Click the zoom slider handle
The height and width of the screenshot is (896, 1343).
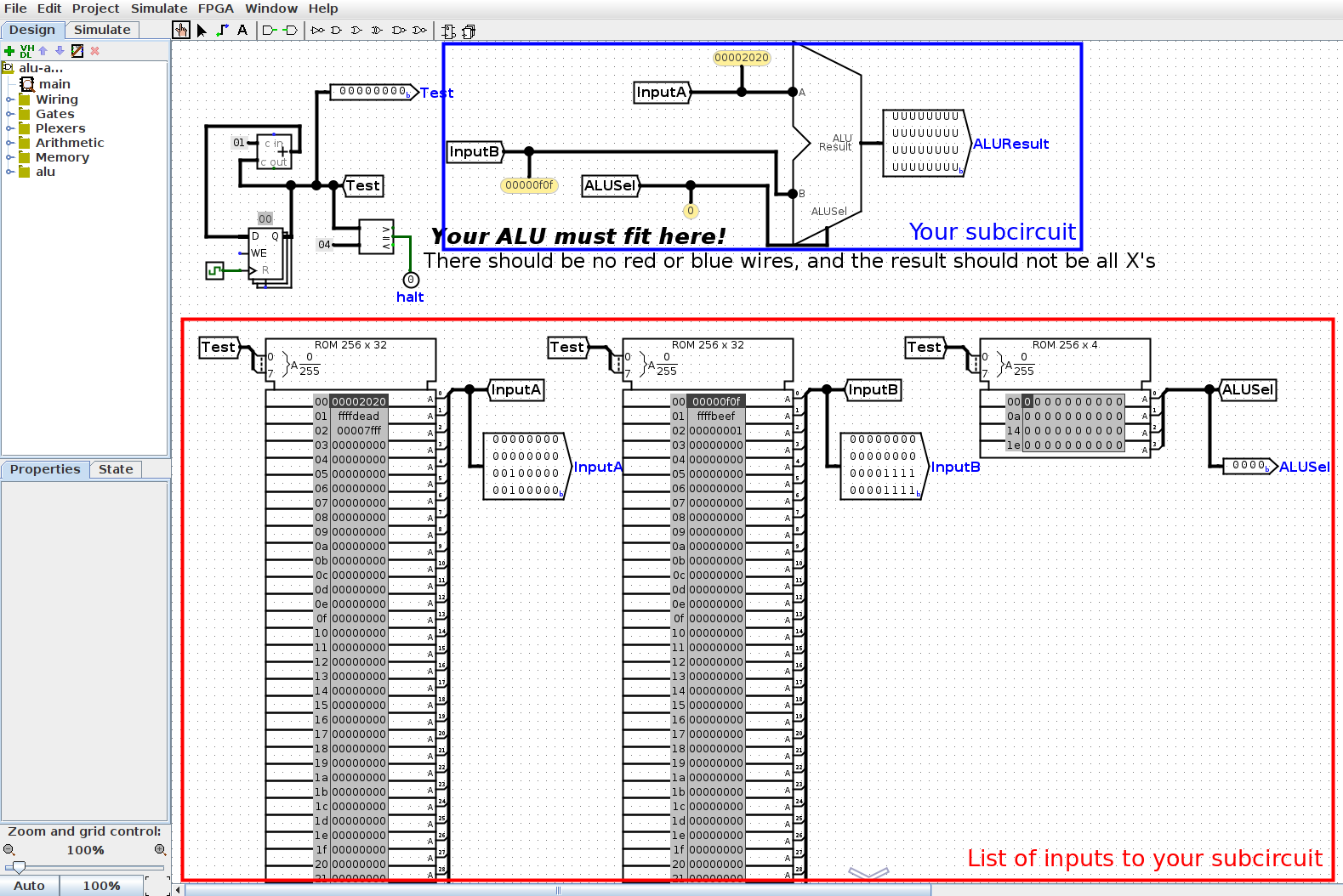pyautogui.click(x=19, y=867)
